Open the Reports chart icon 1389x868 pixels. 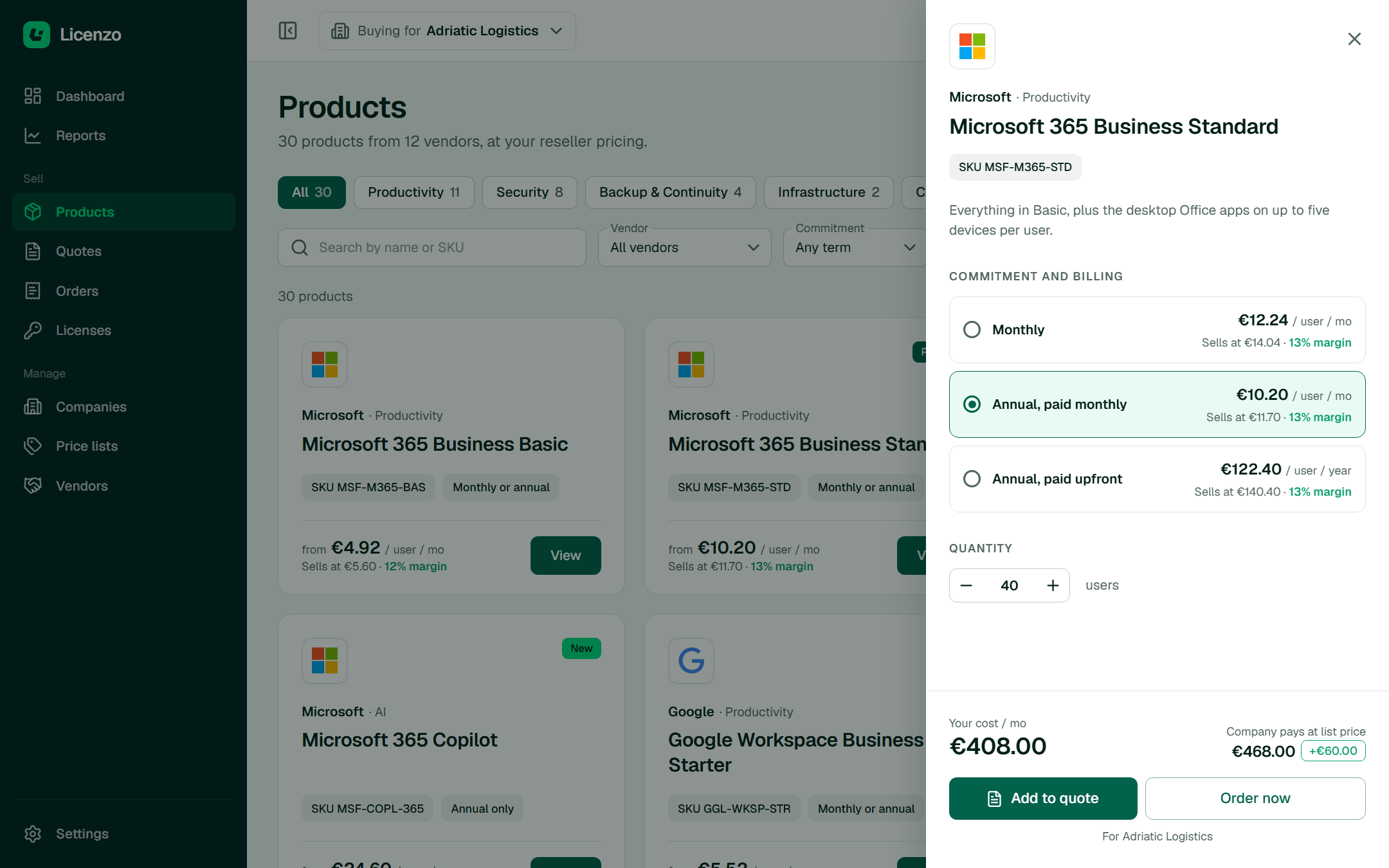pyautogui.click(x=33, y=136)
